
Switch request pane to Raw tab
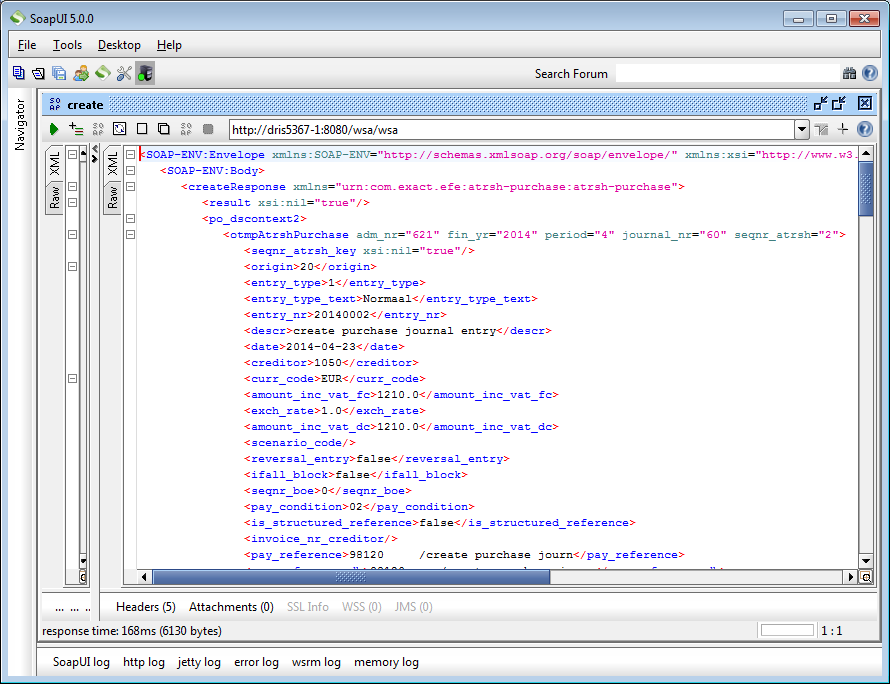tap(54, 197)
